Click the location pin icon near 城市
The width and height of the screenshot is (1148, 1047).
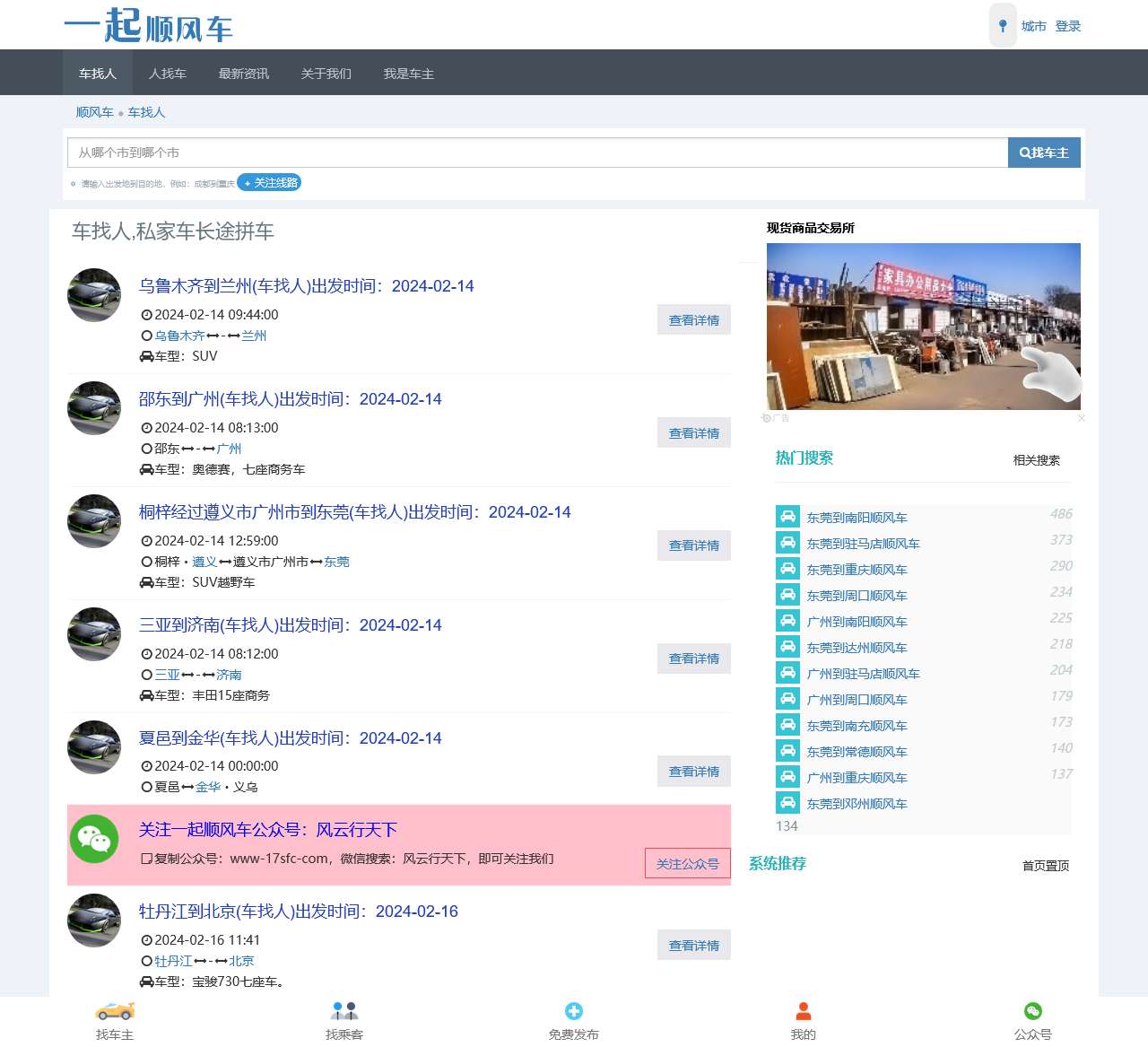[1002, 26]
